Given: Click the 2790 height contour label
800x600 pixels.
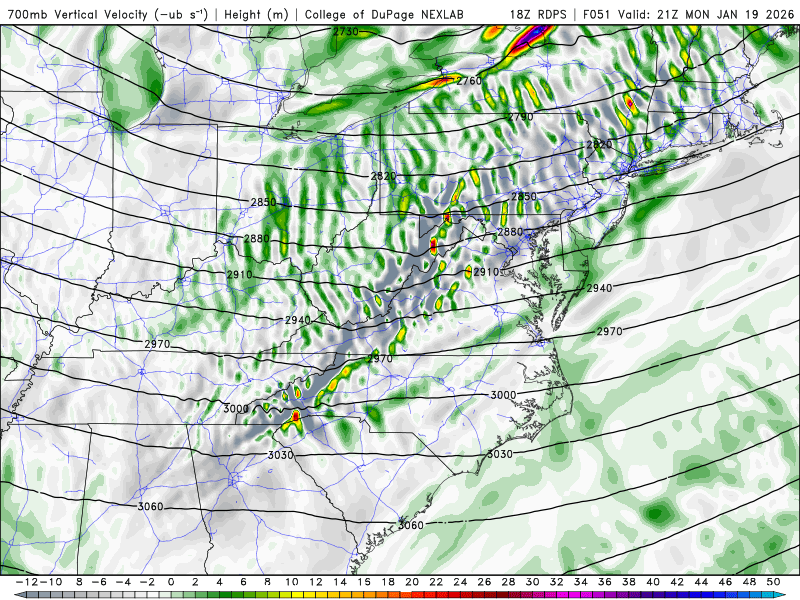Looking at the screenshot, I should pyautogui.click(x=520, y=117).
